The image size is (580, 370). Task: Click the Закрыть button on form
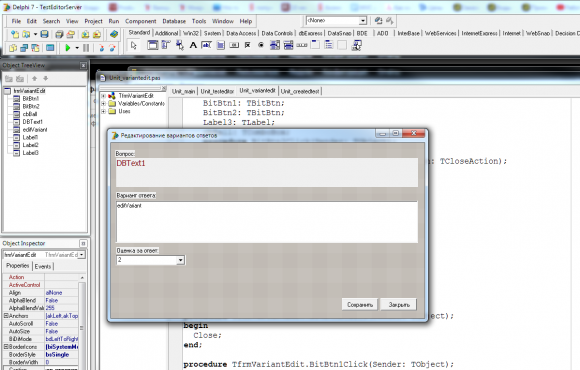coord(399,305)
